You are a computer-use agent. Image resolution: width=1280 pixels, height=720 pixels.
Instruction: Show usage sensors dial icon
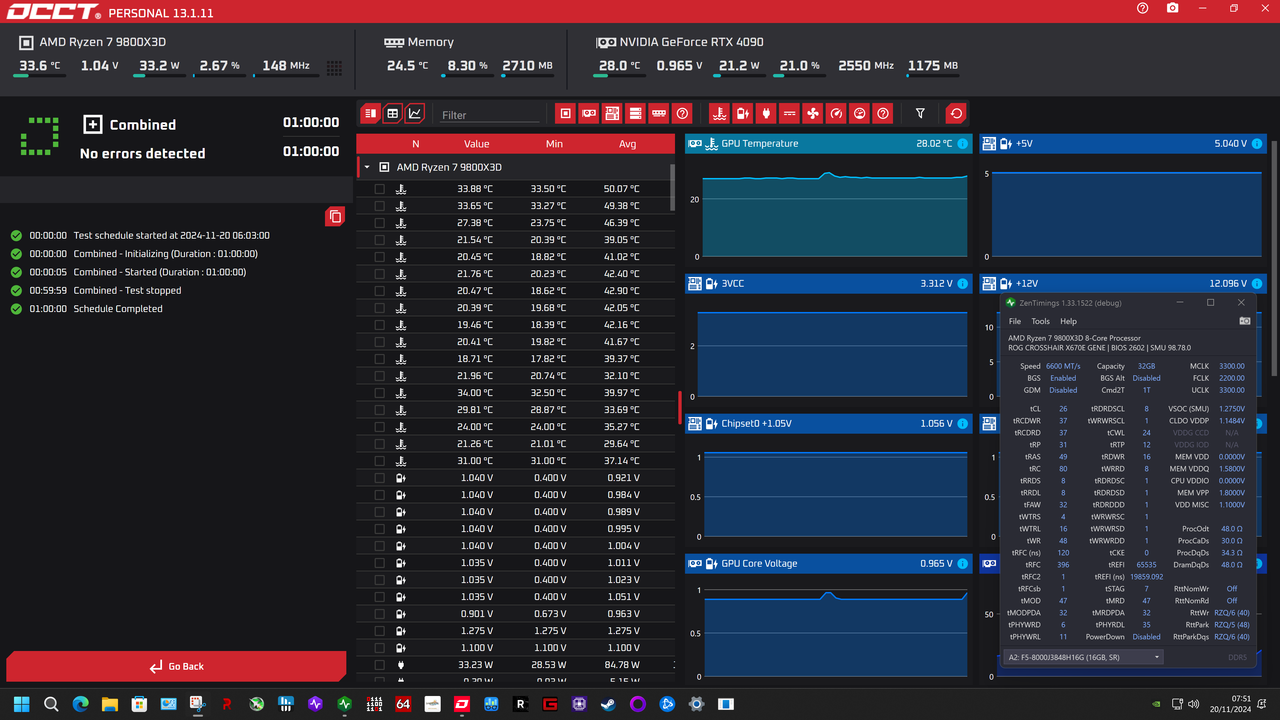tap(859, 114)
